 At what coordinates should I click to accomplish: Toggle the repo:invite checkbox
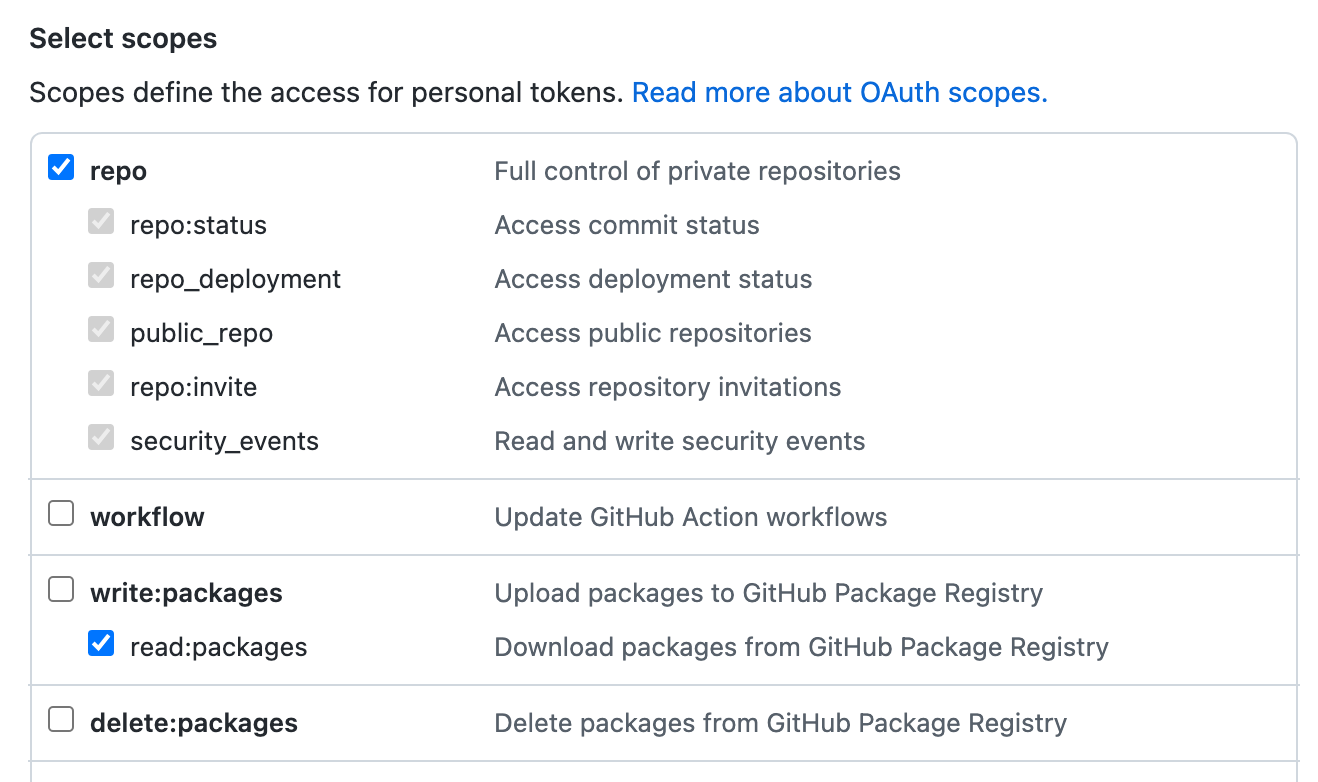100,383
